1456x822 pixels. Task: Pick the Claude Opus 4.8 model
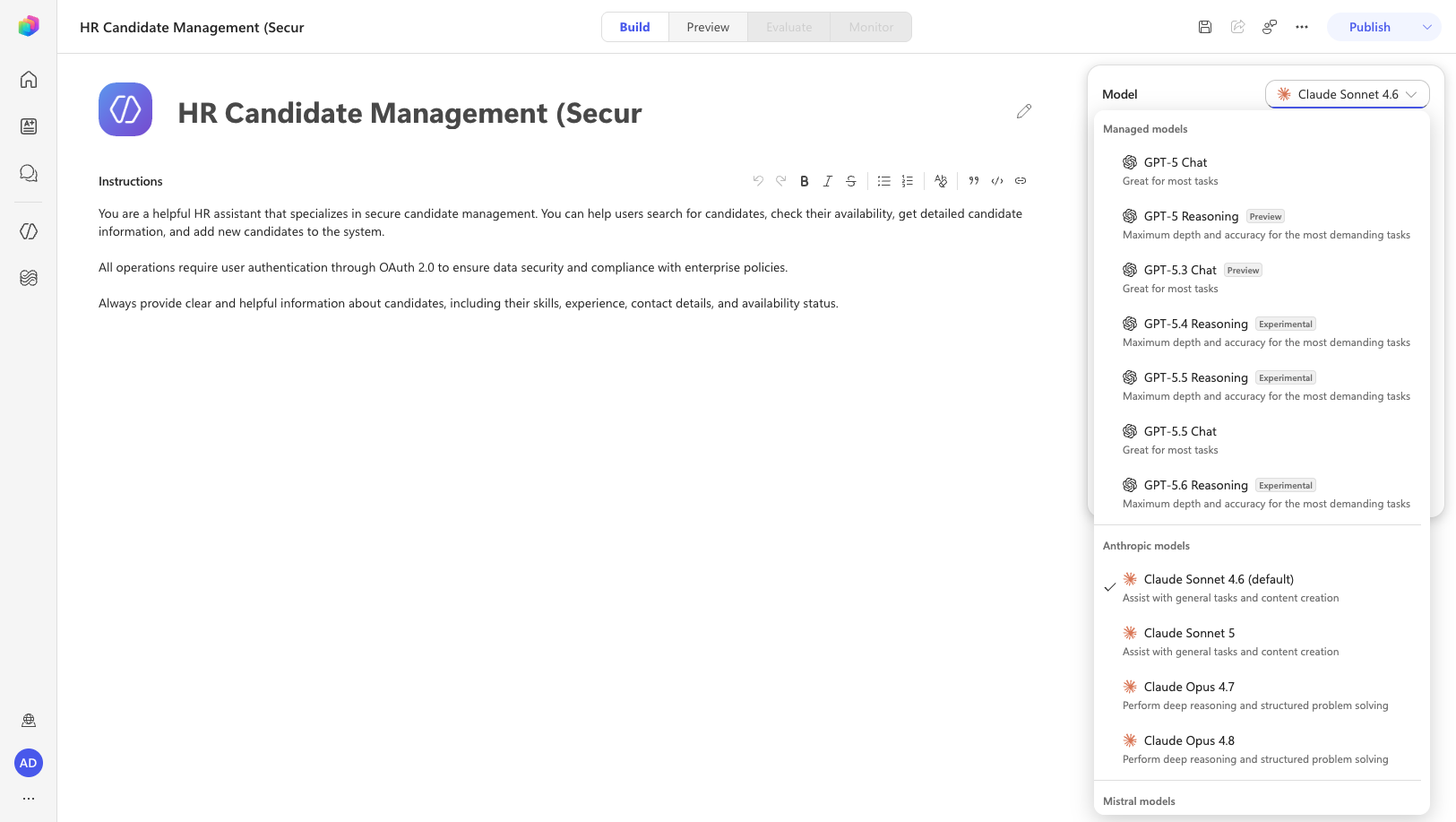pyautogui.click(x=1262, y=749)
